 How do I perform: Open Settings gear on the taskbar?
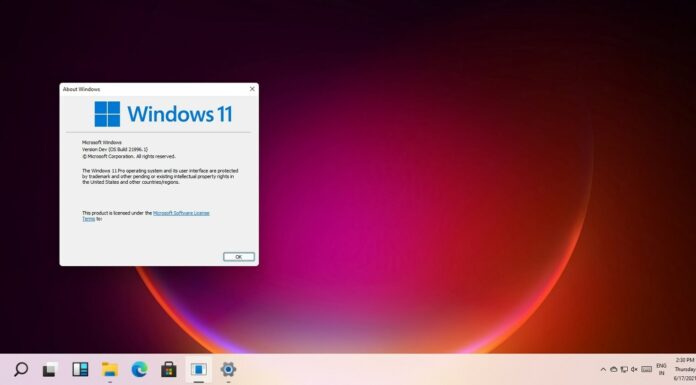click(x=228, y=369)
